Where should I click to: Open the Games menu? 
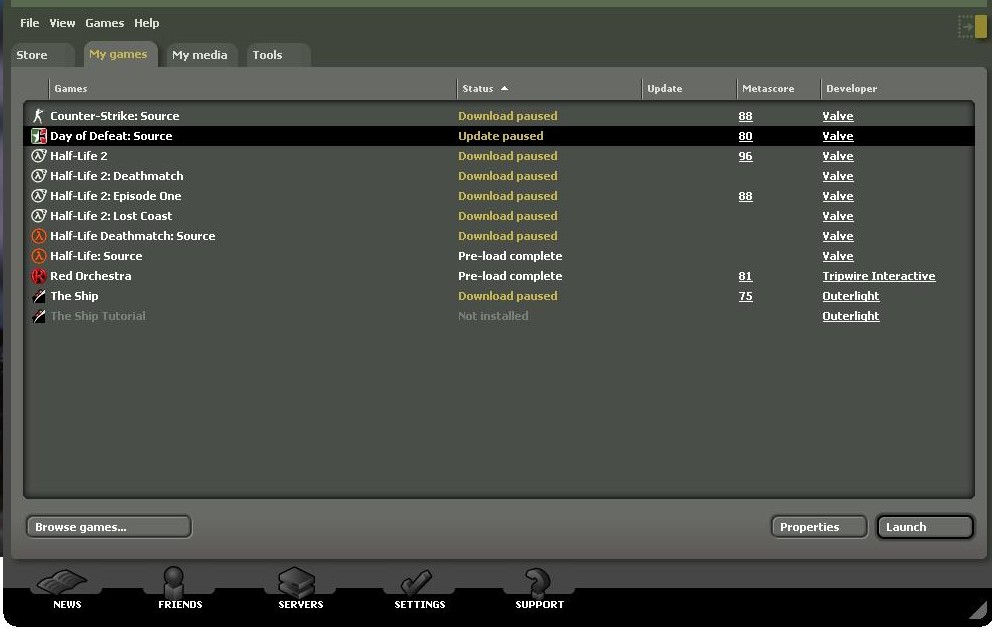[104, 23]
